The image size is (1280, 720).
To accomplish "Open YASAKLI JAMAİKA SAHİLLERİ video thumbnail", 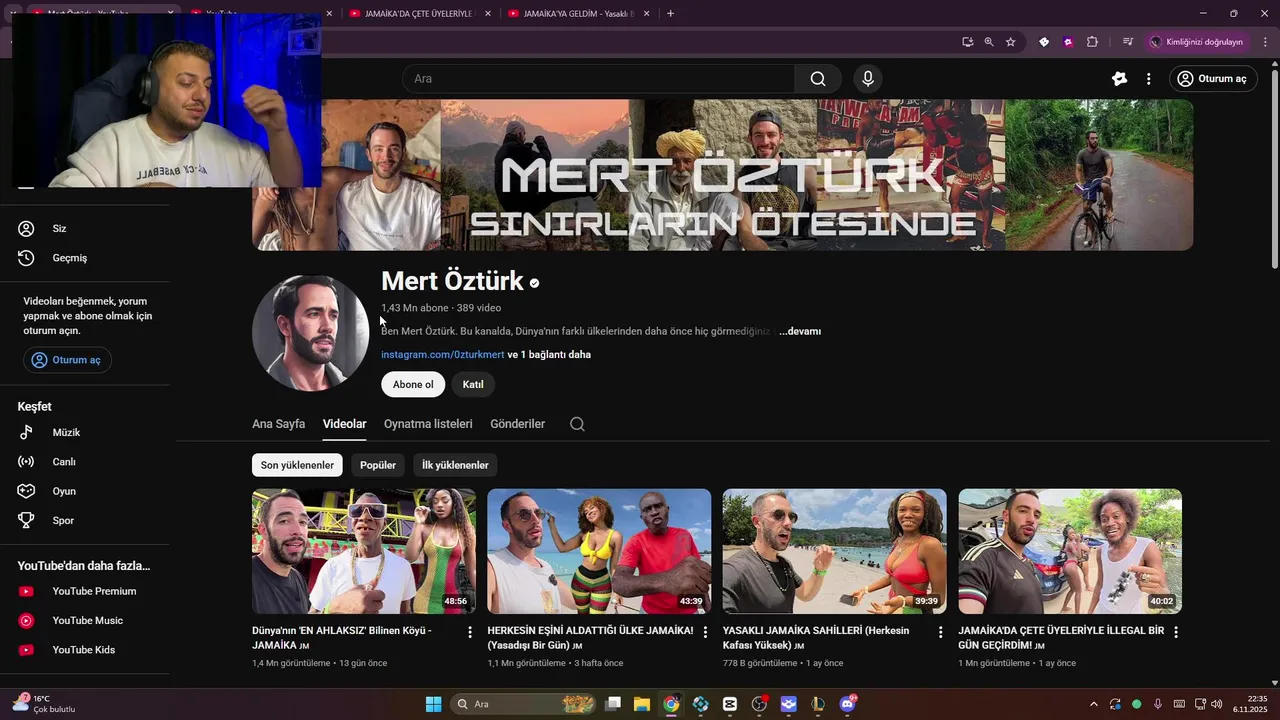I will coord(834,551).
